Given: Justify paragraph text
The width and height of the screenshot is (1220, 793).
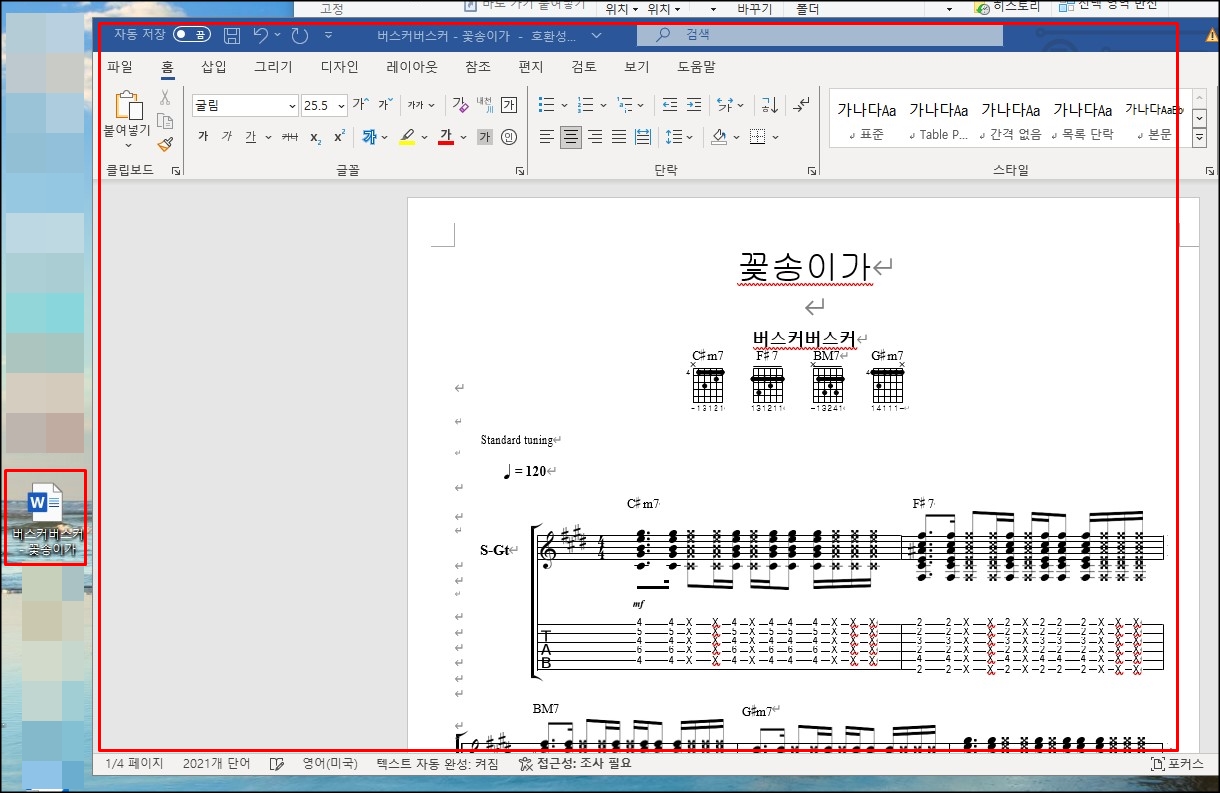Looking at the screenshot, I should (x=619, y=137).
